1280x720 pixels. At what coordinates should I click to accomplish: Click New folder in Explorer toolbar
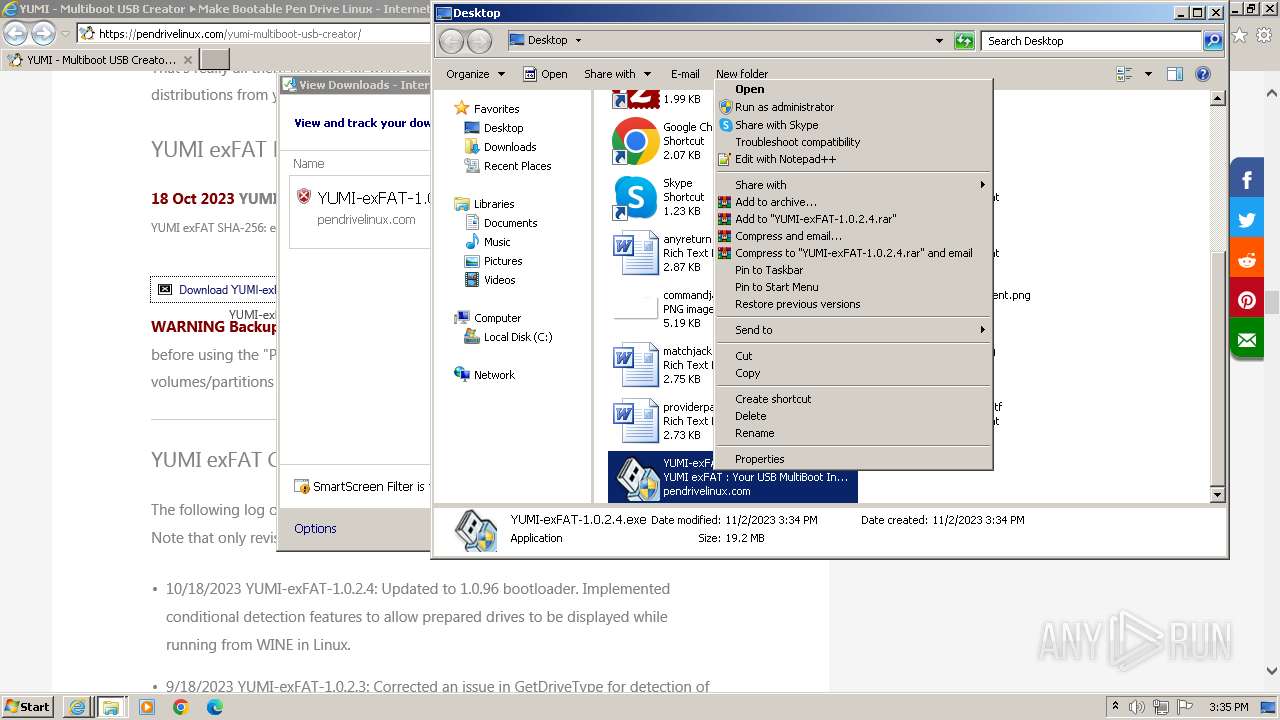pyautogui.click(x=742, y=74)
